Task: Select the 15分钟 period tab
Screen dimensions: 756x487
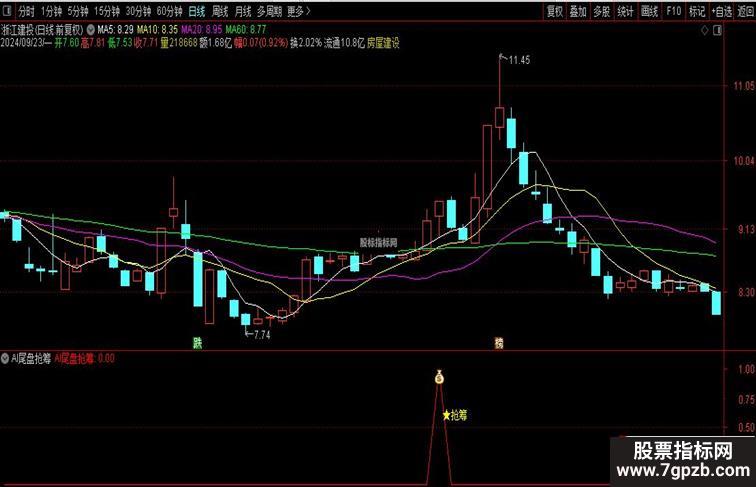Action: click(x=107, y=11)
